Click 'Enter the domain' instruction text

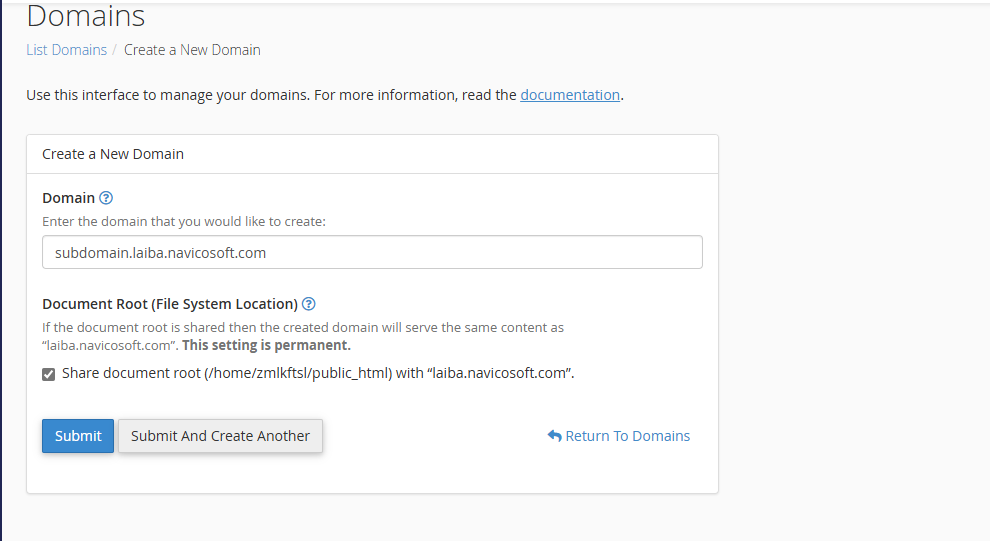pos(184,221)
